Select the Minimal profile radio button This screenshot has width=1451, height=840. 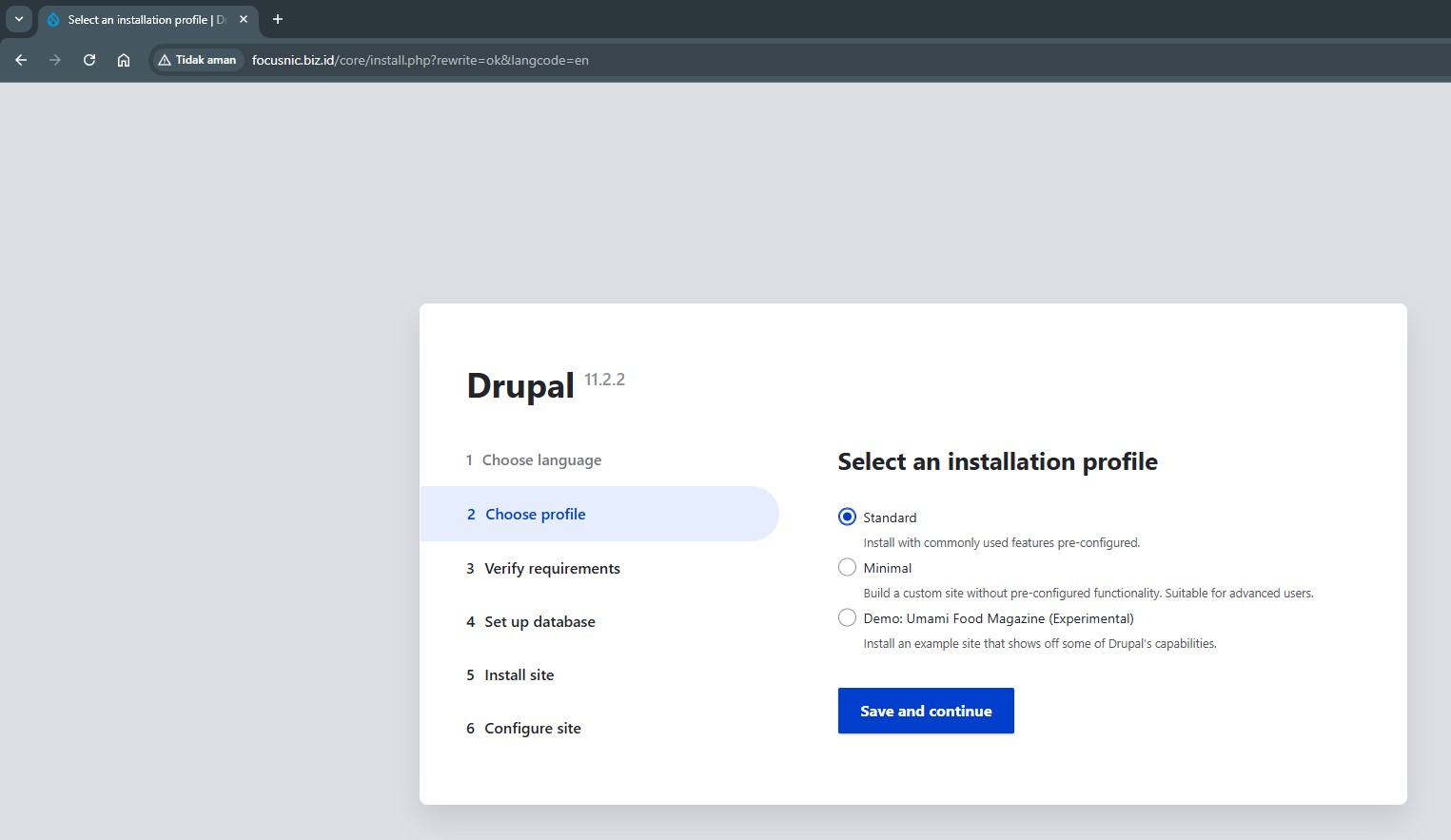click(x=847, y=567)
